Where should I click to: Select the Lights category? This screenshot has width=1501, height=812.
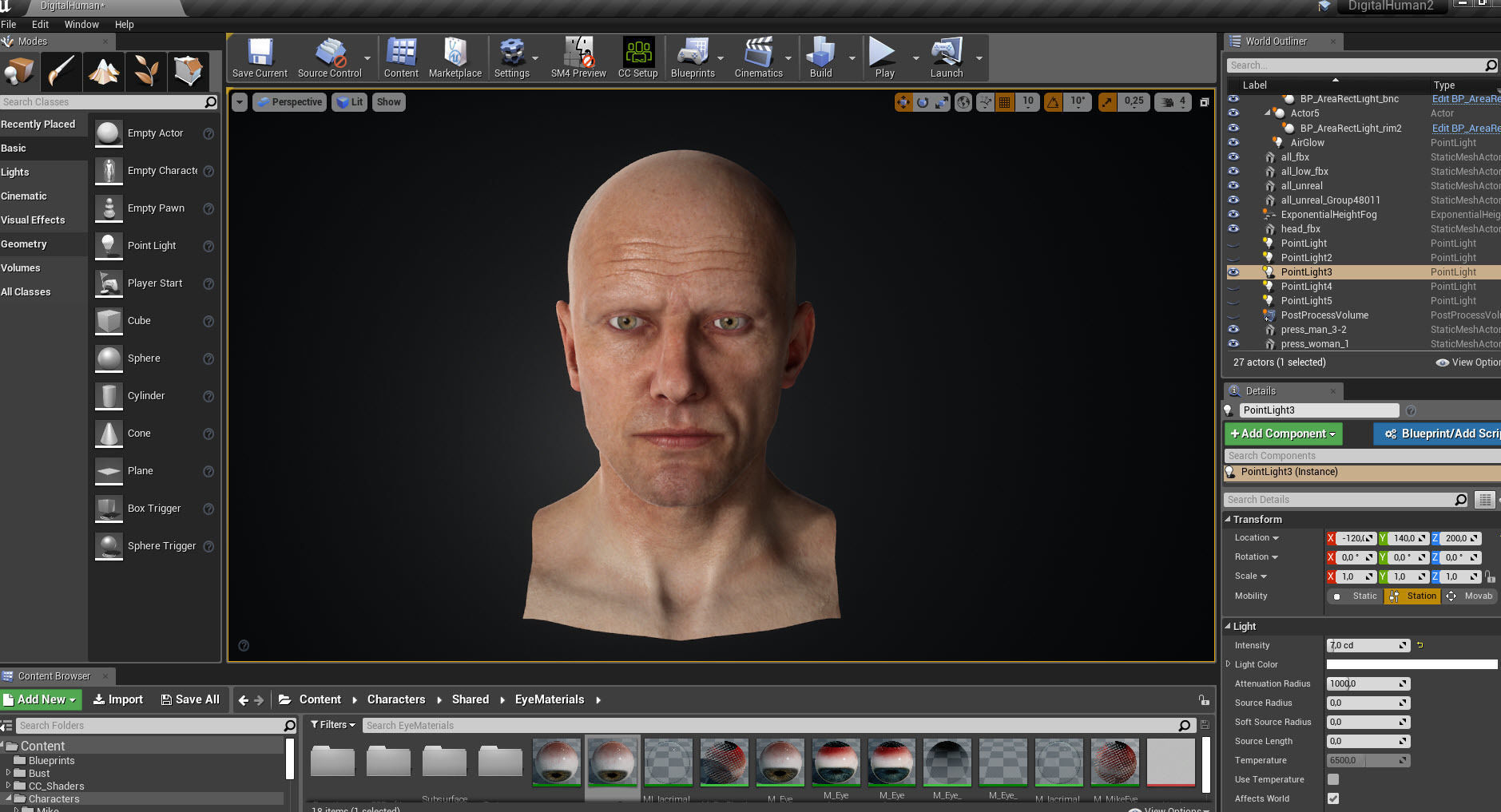(x=43, y=172)
